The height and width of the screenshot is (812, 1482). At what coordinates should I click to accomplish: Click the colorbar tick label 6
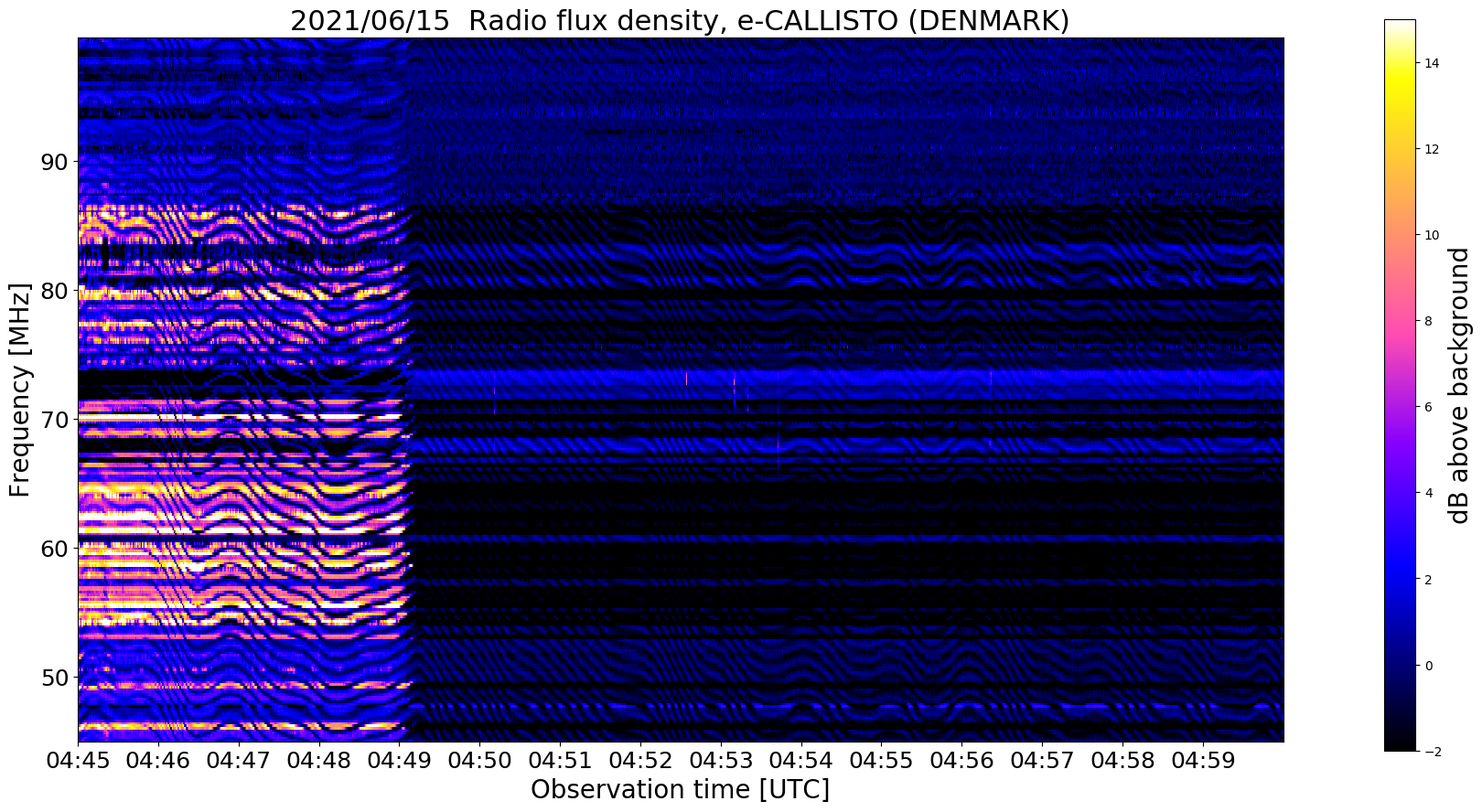(x=1427, y=407)
